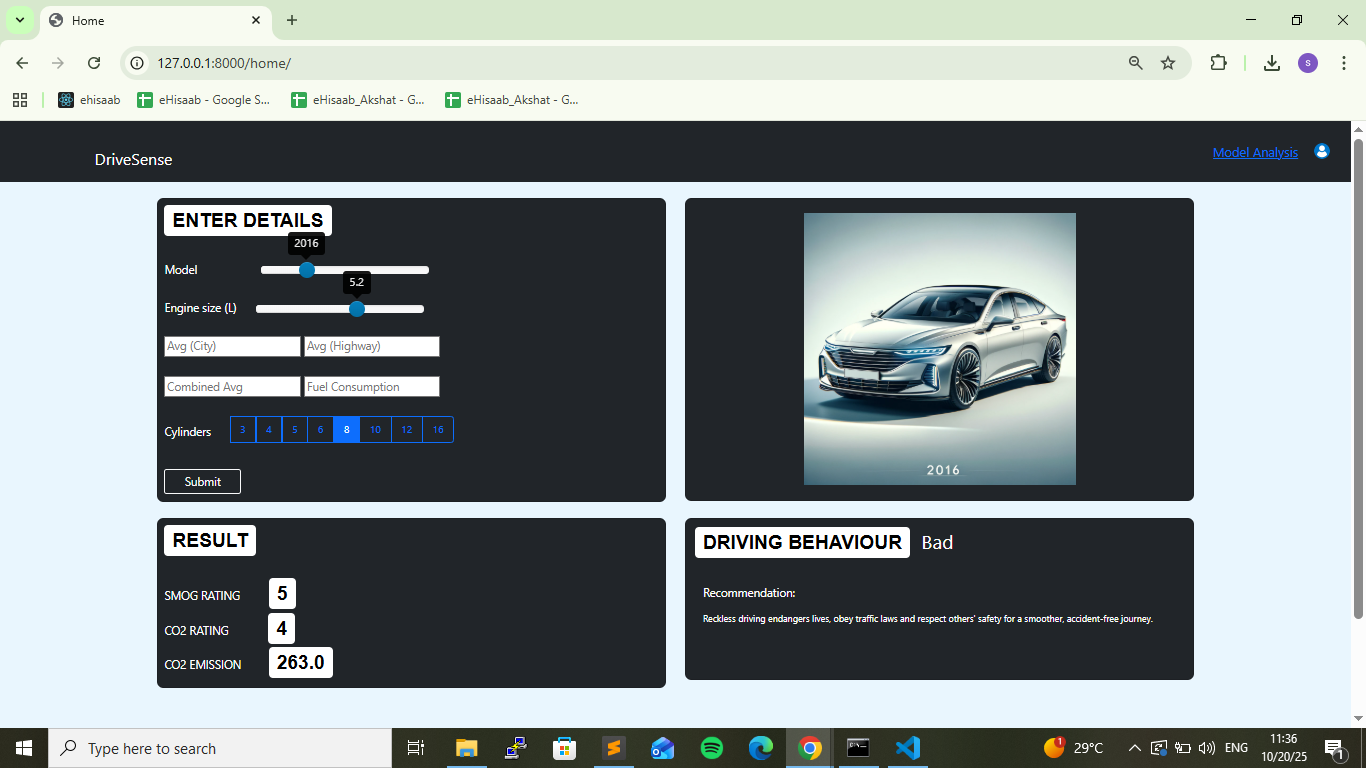Launch Visual Studio Code from the taskbar
The height and width of the screenshot is (768, 1366).
[907, 748]
